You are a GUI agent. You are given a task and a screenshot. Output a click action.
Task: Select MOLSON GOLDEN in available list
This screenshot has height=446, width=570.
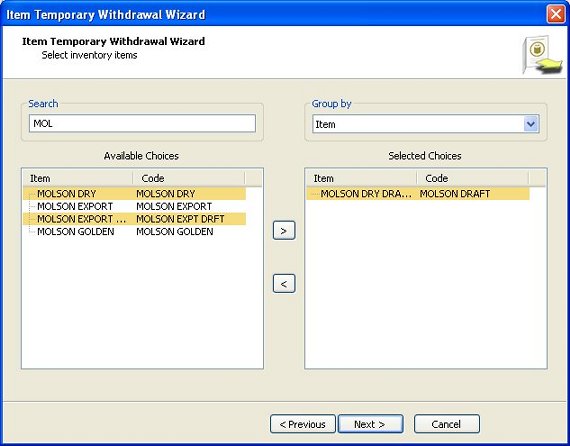[135, 232]
